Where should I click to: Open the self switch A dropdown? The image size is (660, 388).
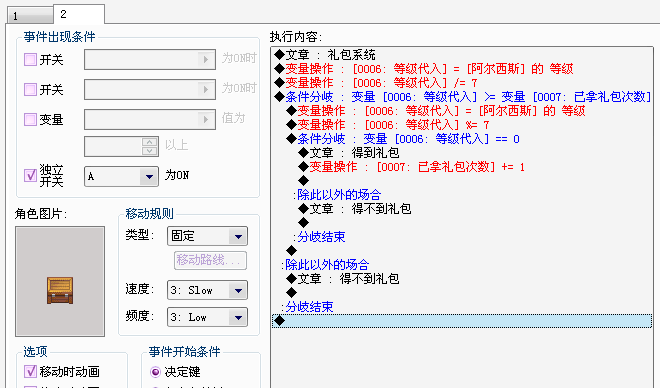(x=121, y=176)
